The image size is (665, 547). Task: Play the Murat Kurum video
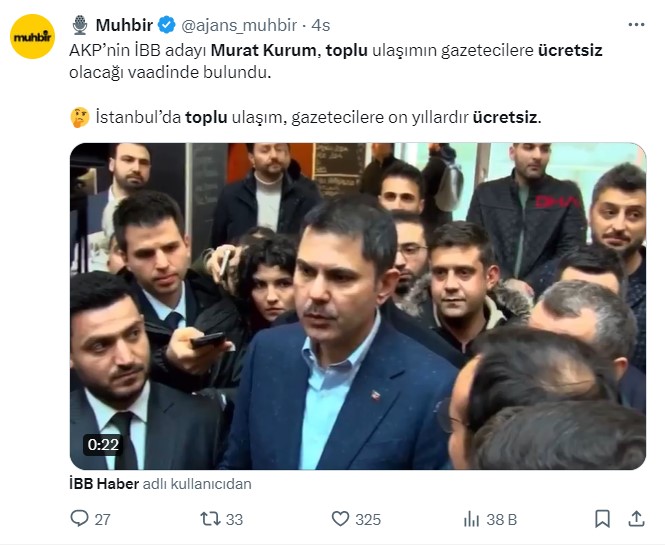(x=358, y=306)
